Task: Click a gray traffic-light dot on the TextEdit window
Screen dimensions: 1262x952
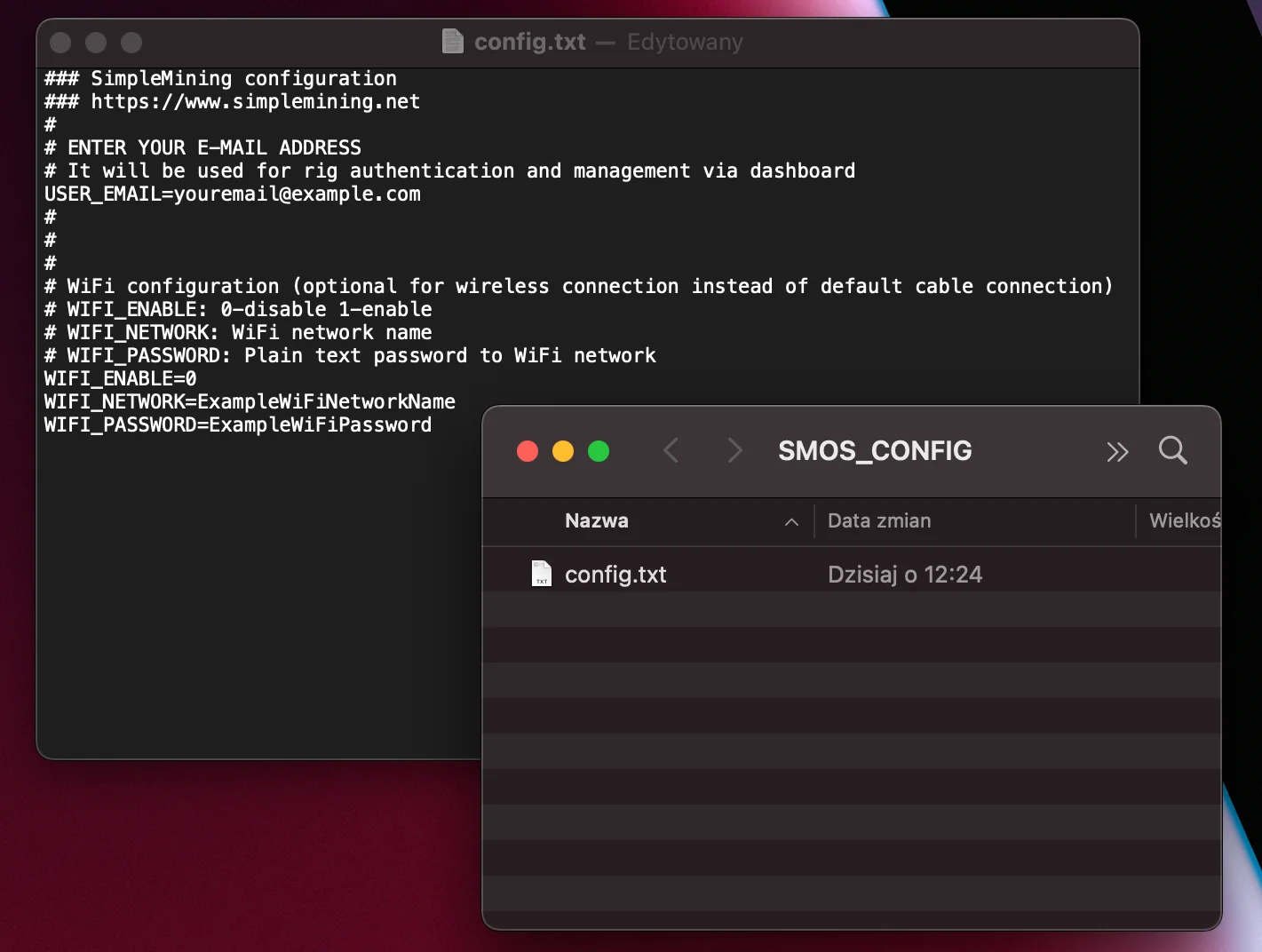Action: [x=96, y=42]
